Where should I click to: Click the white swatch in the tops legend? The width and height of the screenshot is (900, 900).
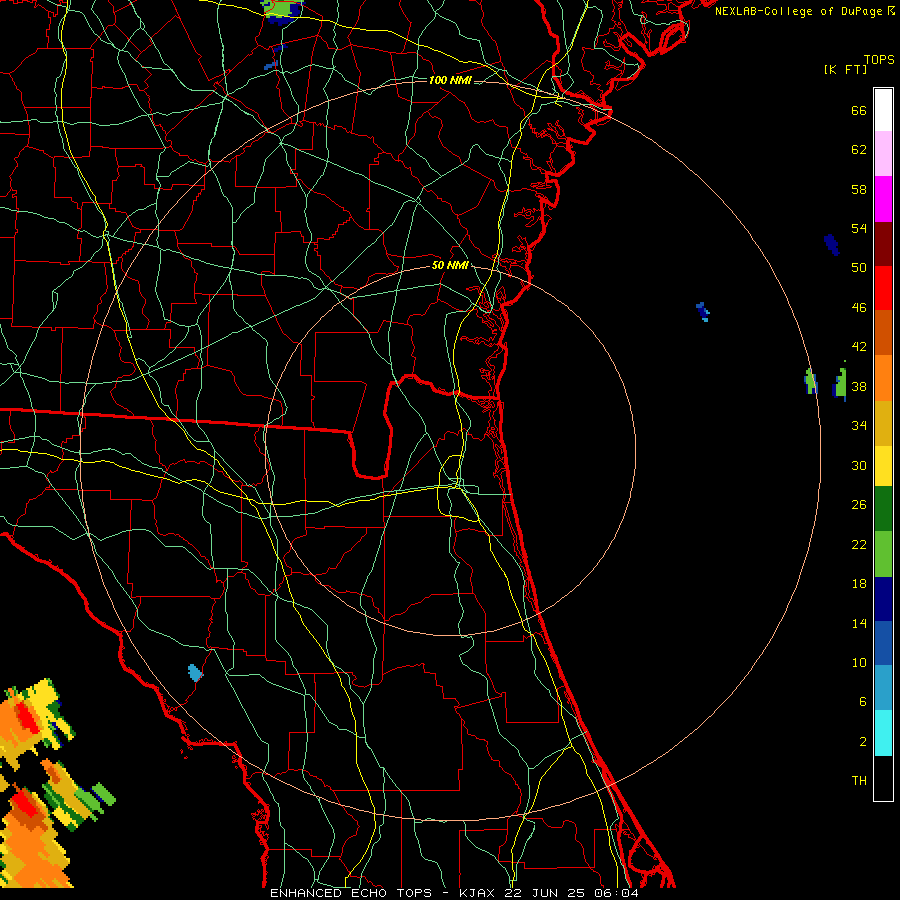pyautogui.click(x=883, y=110)
